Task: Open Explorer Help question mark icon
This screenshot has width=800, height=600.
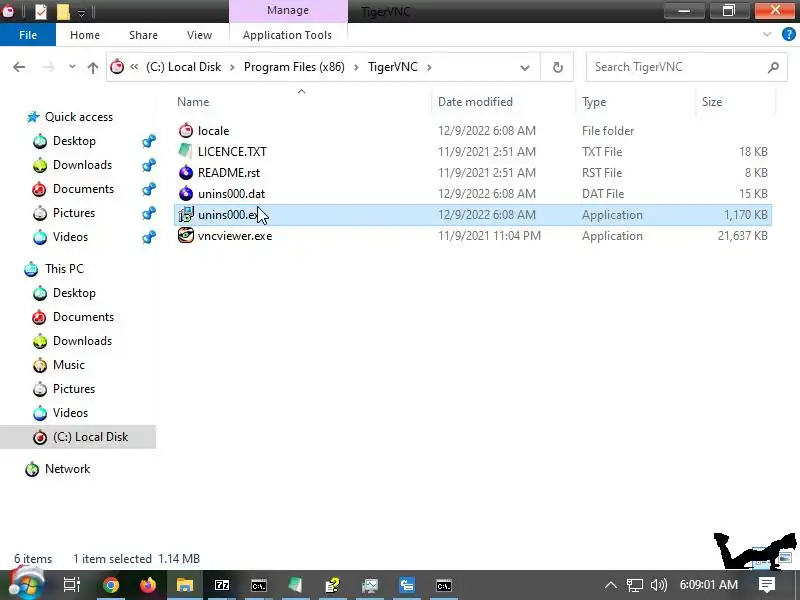Action: pos(789,35)
